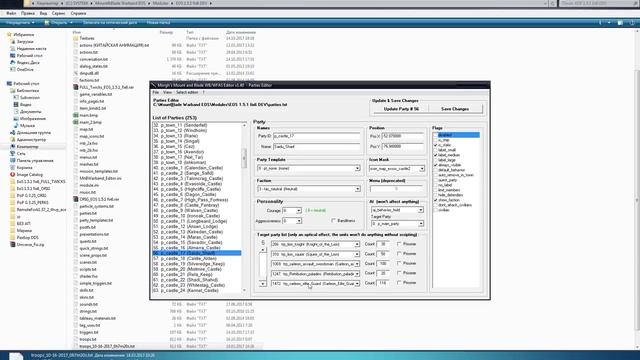
Task: Open Панель управления in Explorer sidebar
Action: [32, 160]
